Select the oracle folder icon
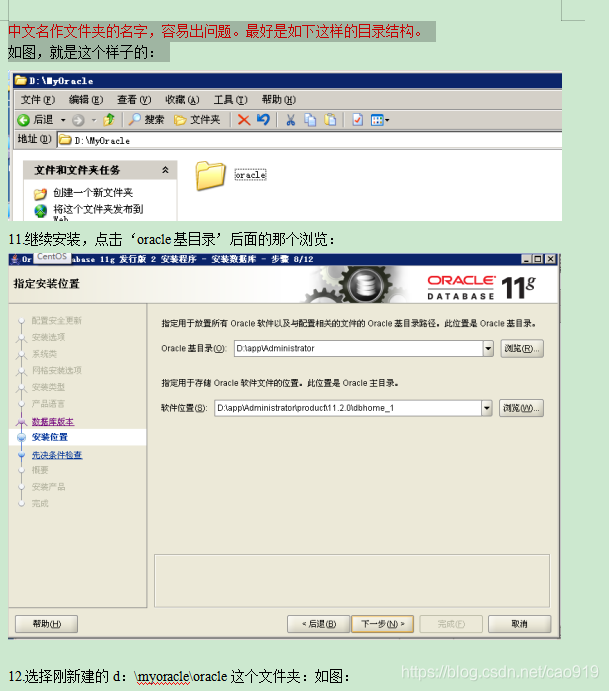The height and width of the screenshot is (691, 609). pos(210,175)
